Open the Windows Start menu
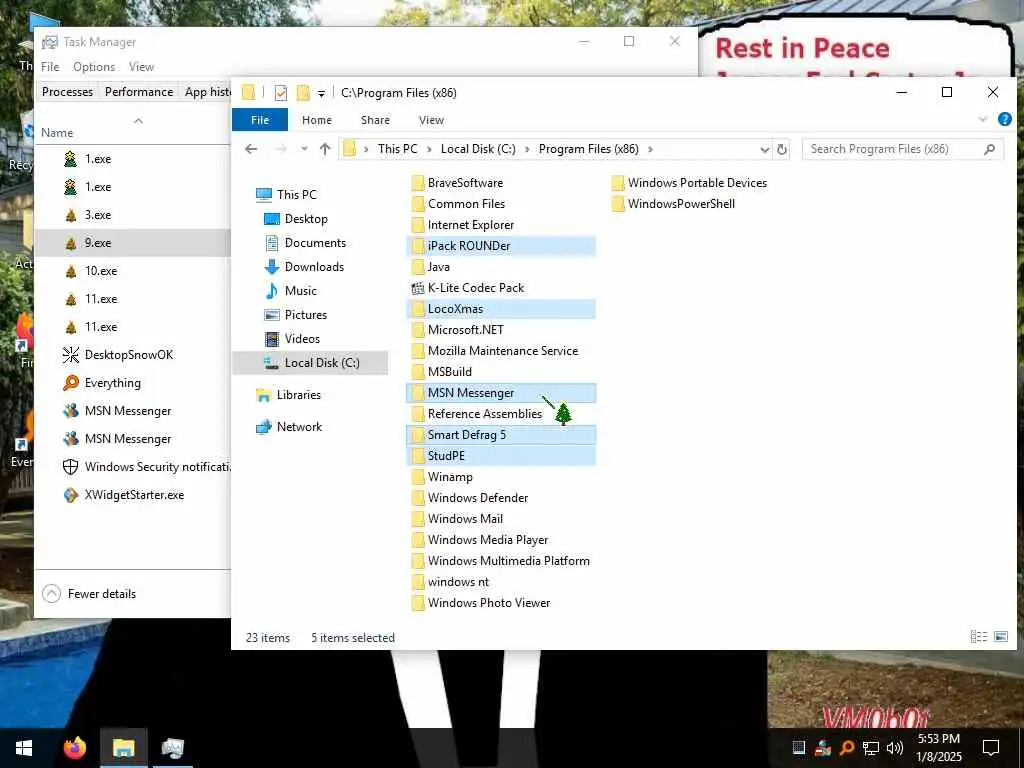Image resolution: width=1024 pixels, height=768 pixels. (x=24, y=748)
